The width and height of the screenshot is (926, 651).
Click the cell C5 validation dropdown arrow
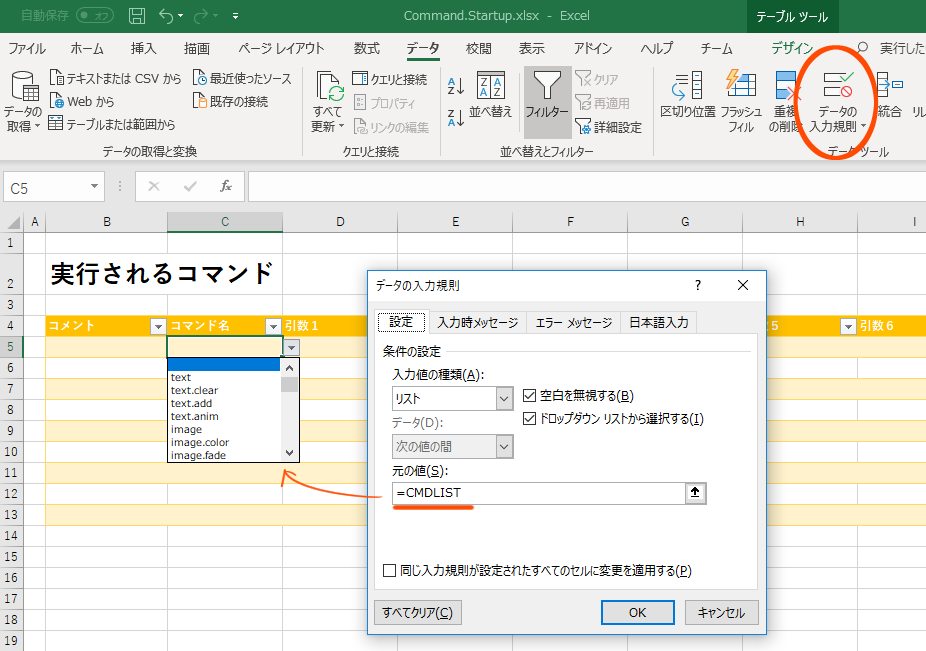point(291,347)
